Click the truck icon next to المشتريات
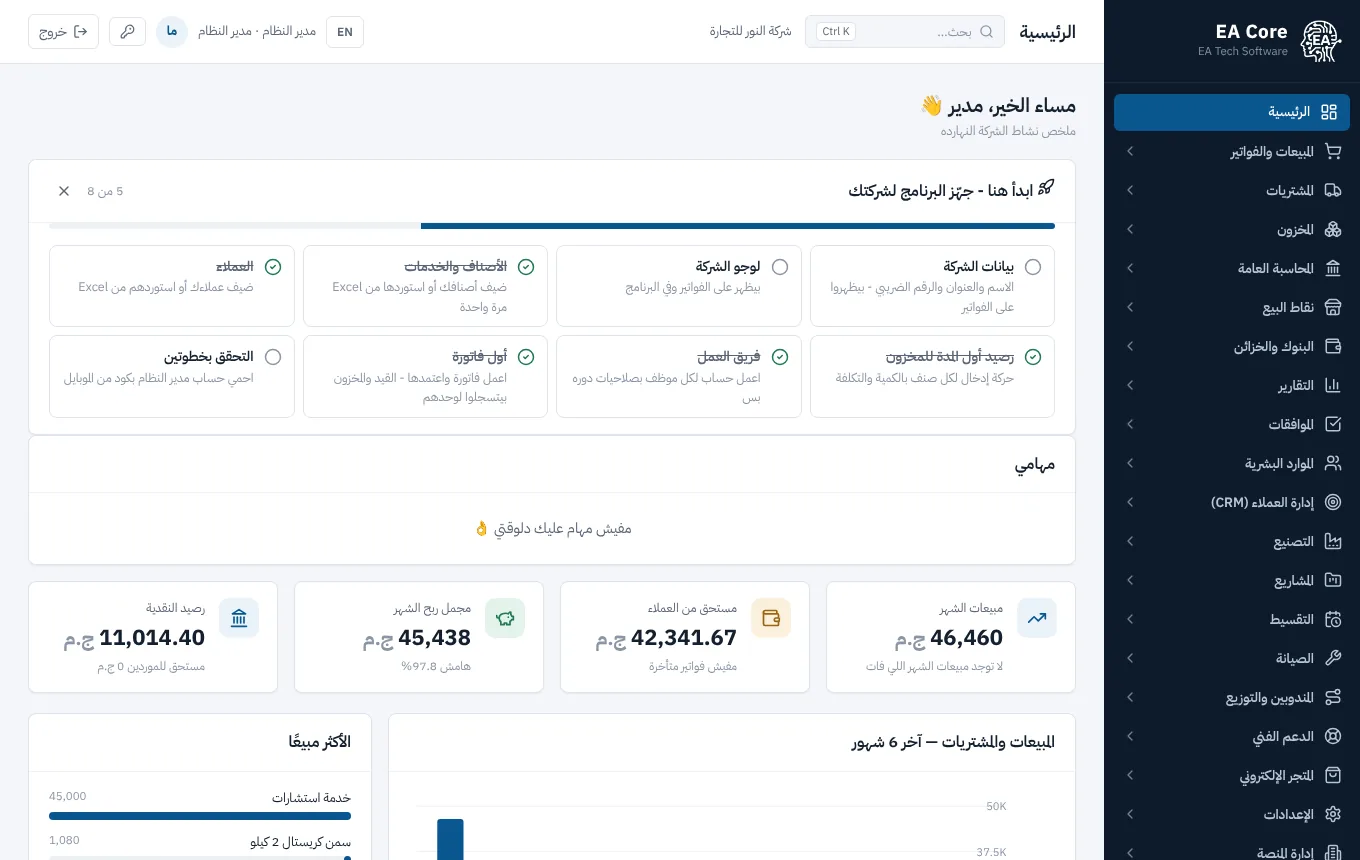This screenshot has height=860, width=1360. pyautogui.click(x=1332, y=191)
